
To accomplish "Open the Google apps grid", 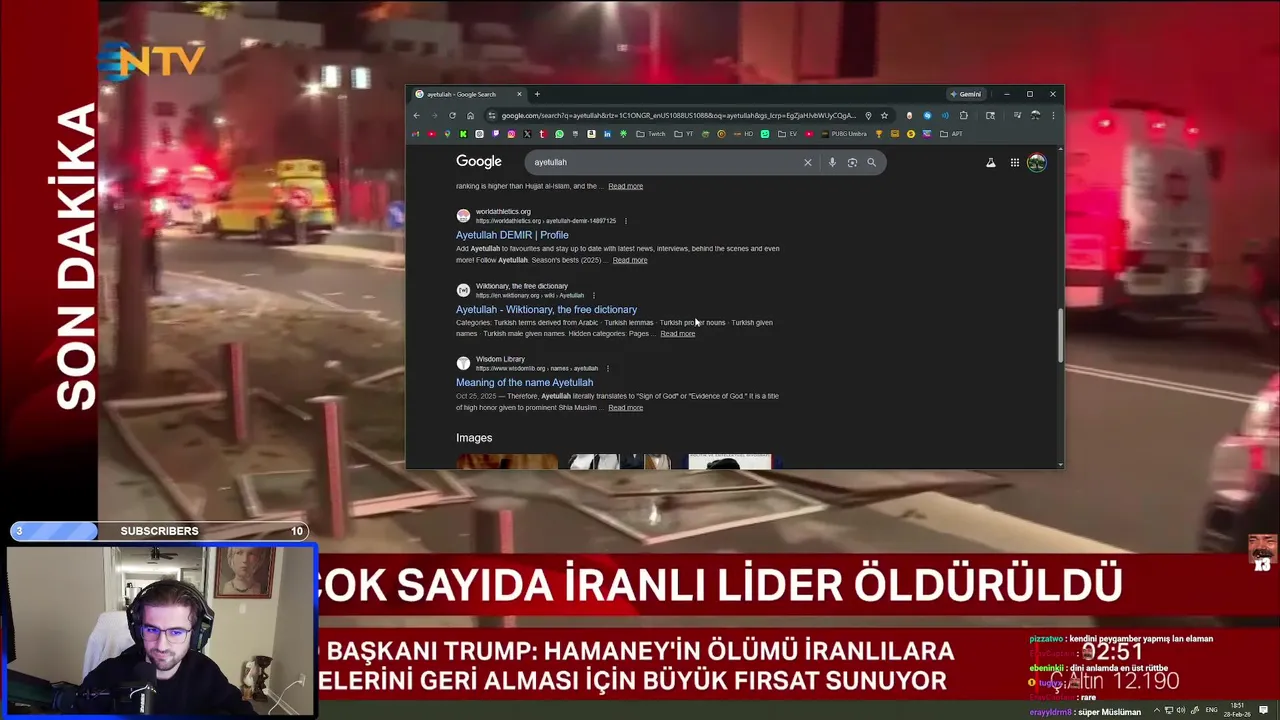I will (1014, 162).
